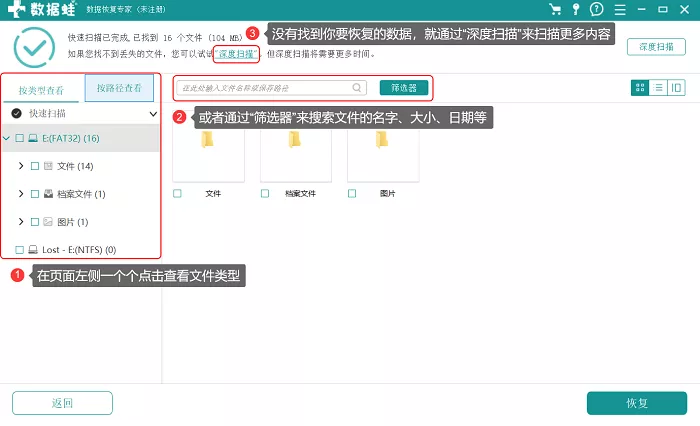The width and height of the screenshot is (700, 426).
Task: Click the 文件 caption below thumbnail
Action: [x=213, y=193]
